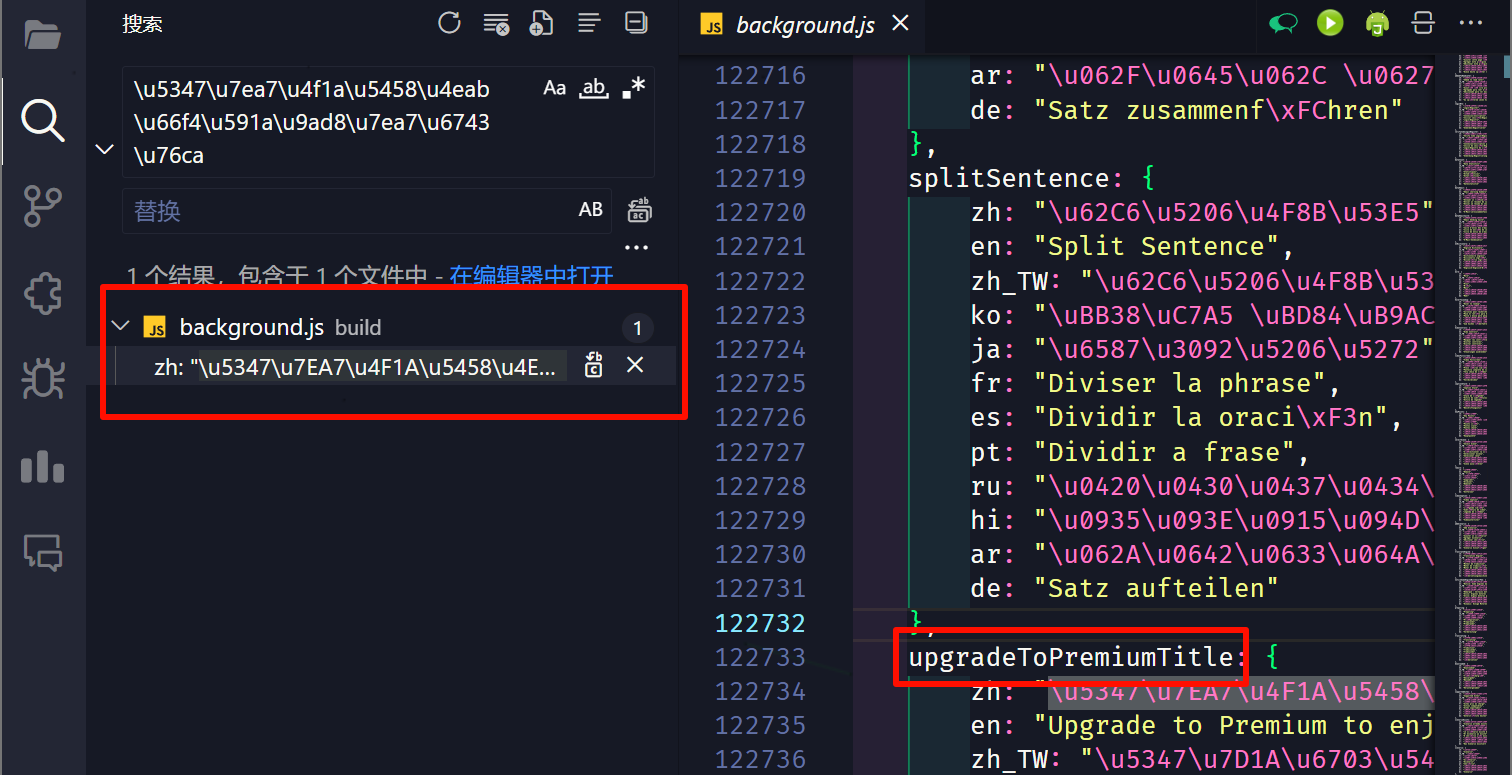The width and height of the screenshot is (1512, 775).
Task: Open the Debug bug icon view
Action: 43,379
